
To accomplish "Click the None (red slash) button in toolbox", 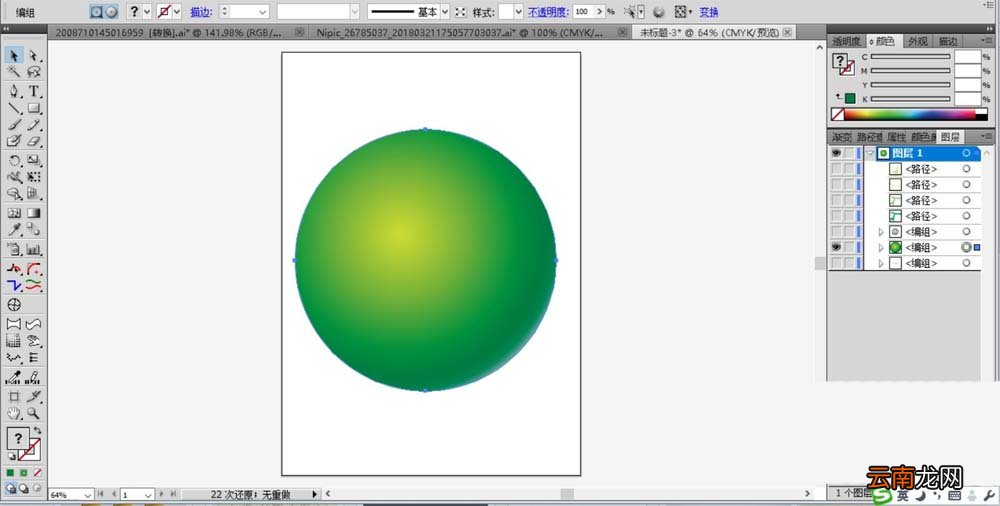I will pyautogui.click(x=38, y=473).
